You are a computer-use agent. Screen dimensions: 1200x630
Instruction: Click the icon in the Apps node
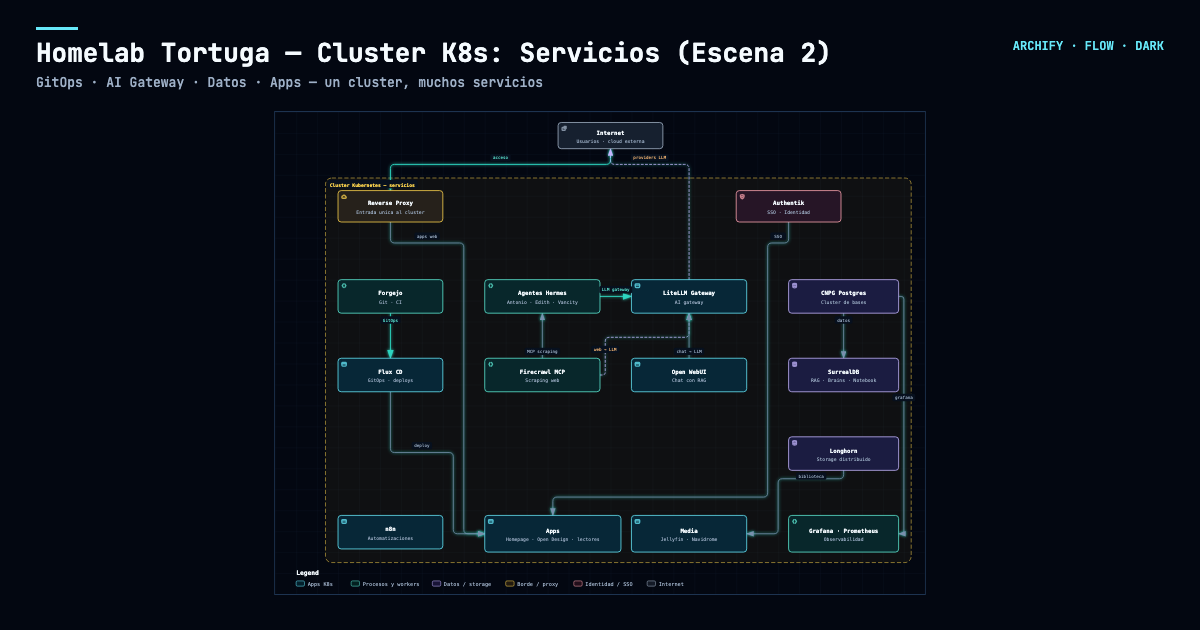pos(491,521)
